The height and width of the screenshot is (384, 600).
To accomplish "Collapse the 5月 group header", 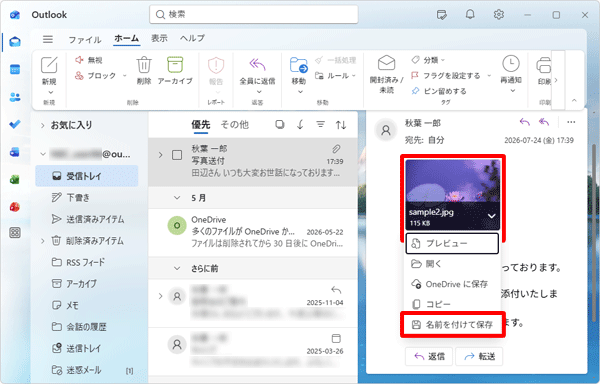I will coord(177,198).
